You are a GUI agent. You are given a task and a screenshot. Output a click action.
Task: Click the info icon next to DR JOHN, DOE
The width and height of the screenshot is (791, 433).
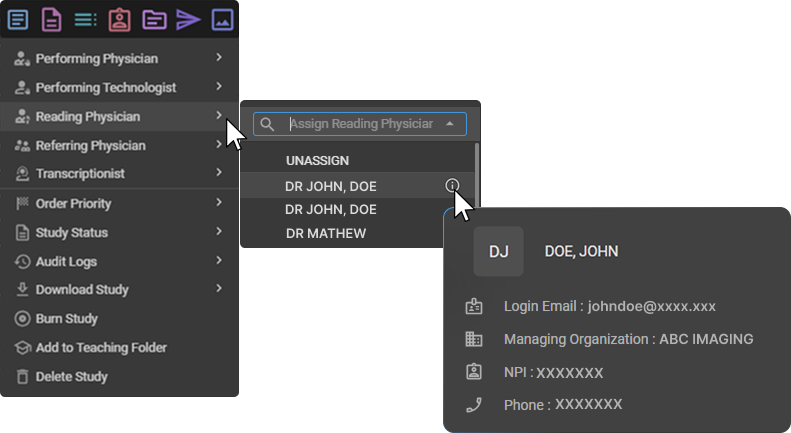tap(452, 186)
